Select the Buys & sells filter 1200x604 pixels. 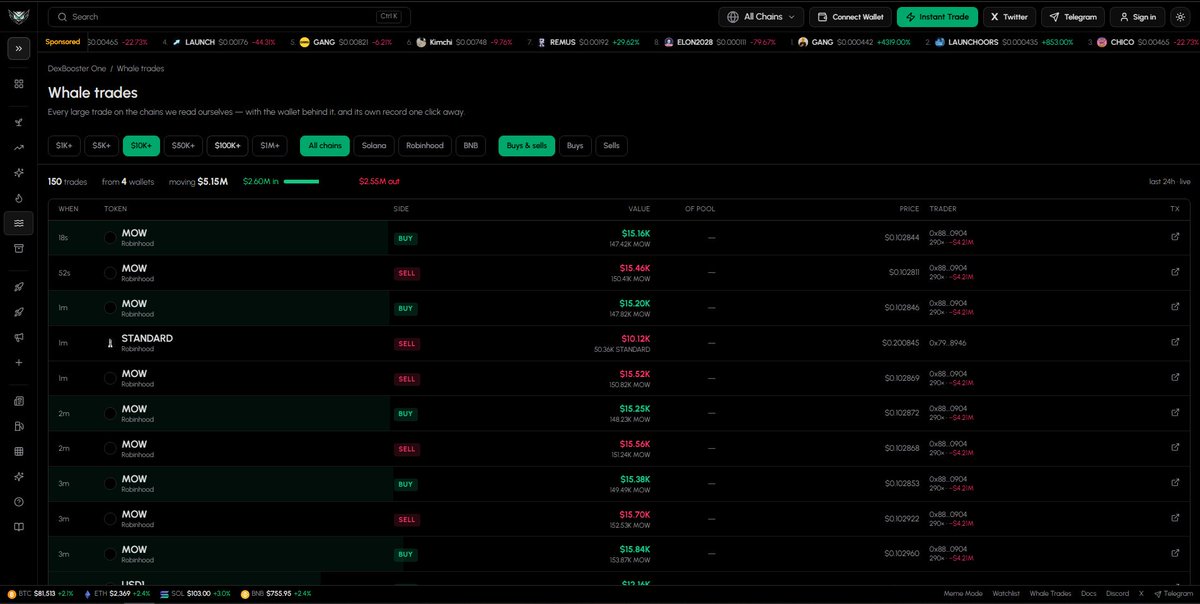527,146
